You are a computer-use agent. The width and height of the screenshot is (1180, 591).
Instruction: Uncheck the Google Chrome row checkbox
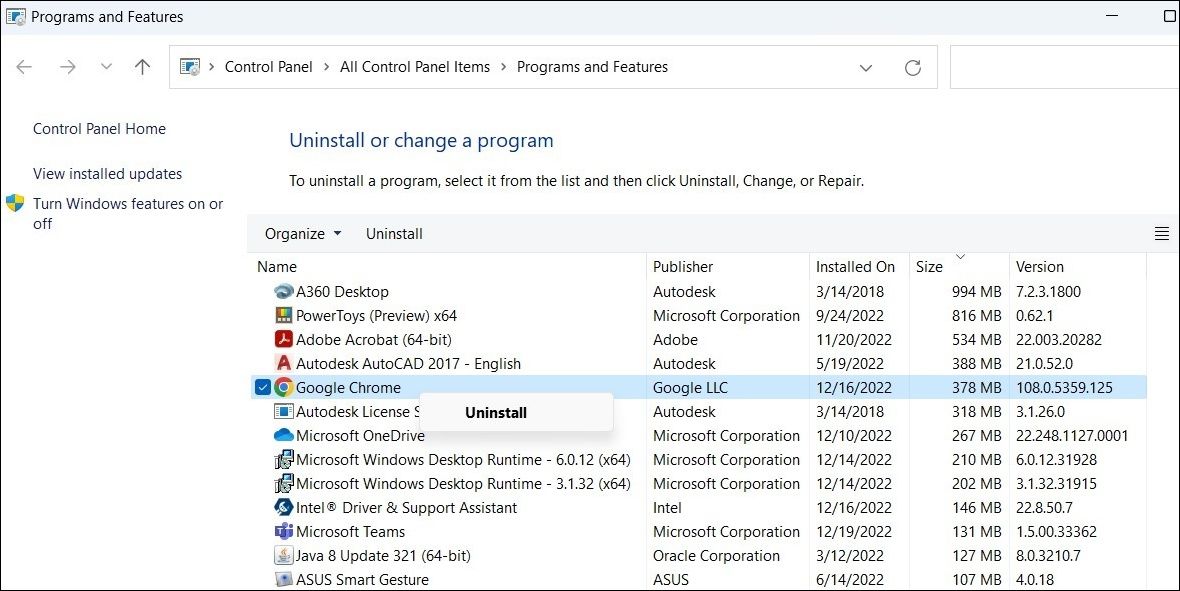(263, 388)
